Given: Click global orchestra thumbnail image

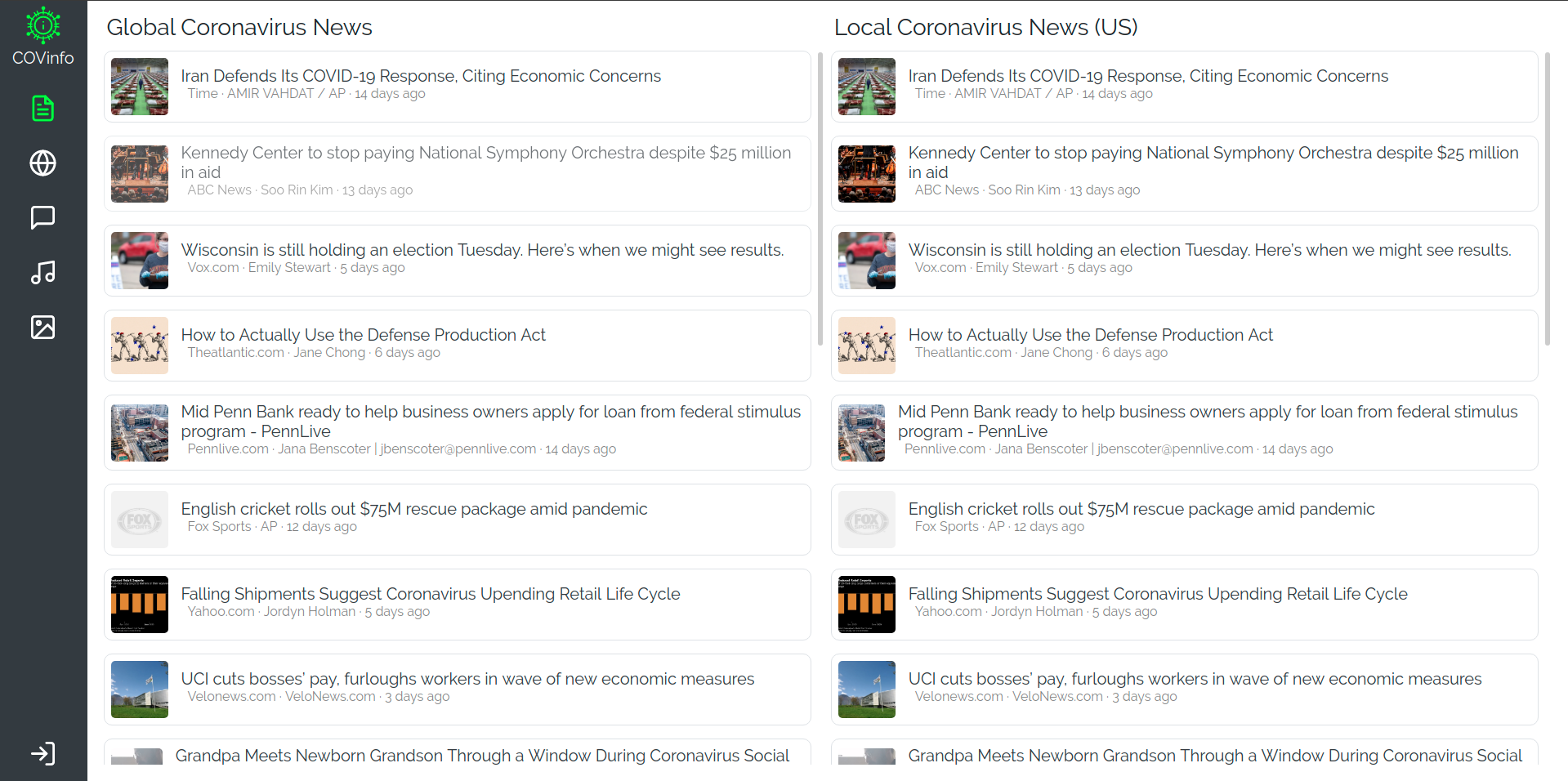Looking at the screenshot, I should pos(140,173).
